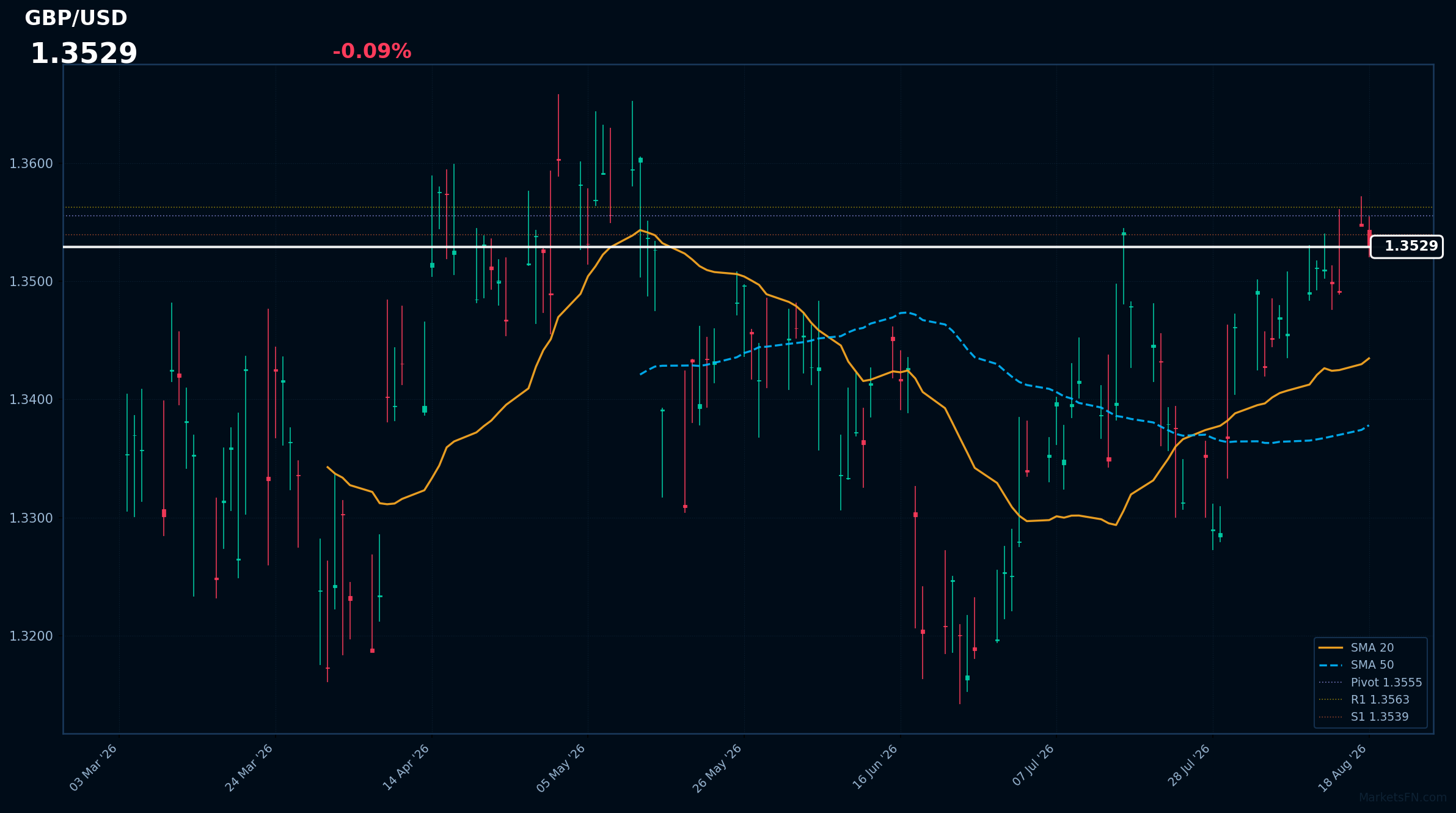Click the 1.3529 current price tag
1456x813 pixels.
1407,246
